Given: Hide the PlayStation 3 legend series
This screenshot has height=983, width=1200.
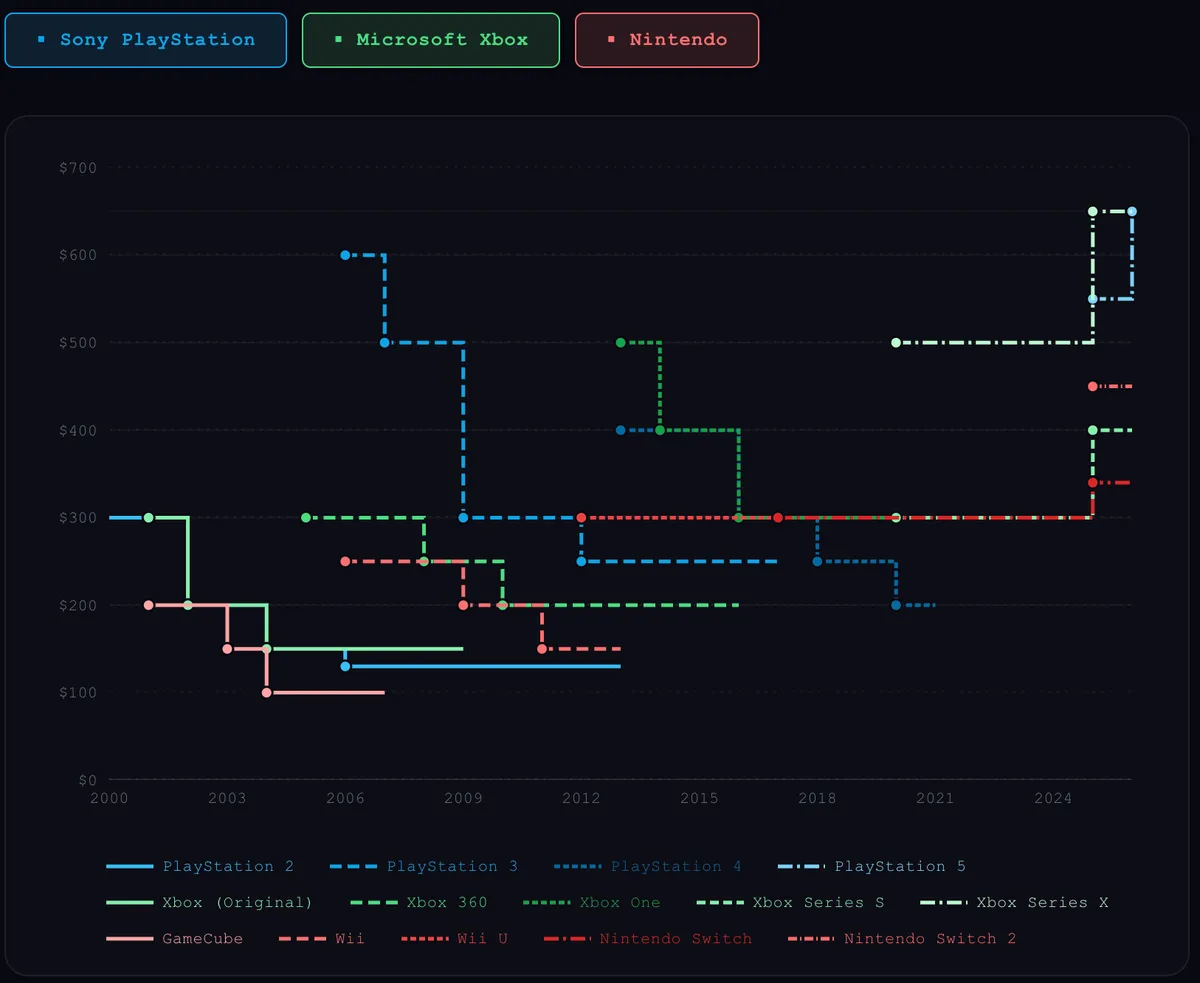Looking at the screenshot, I should [x=424, y=866].
